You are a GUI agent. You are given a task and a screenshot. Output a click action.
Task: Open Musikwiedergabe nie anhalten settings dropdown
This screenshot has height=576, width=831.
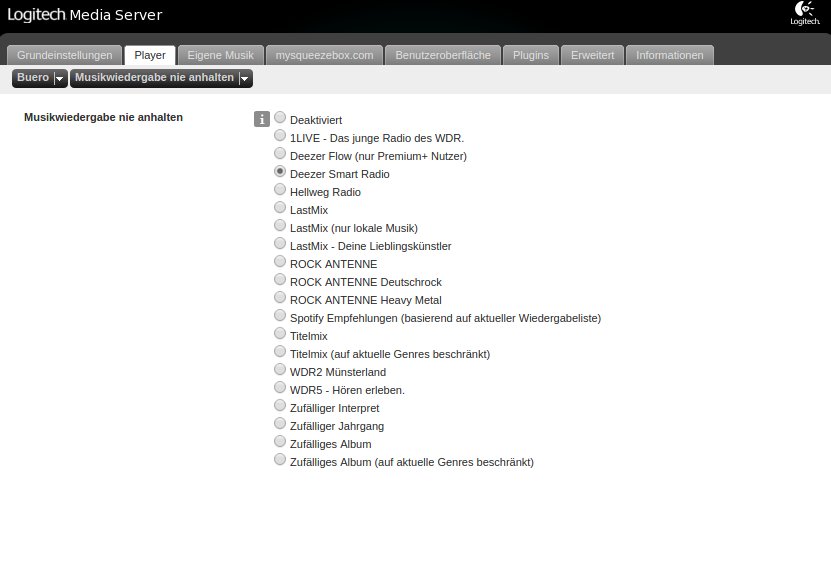tap(161, 78)
